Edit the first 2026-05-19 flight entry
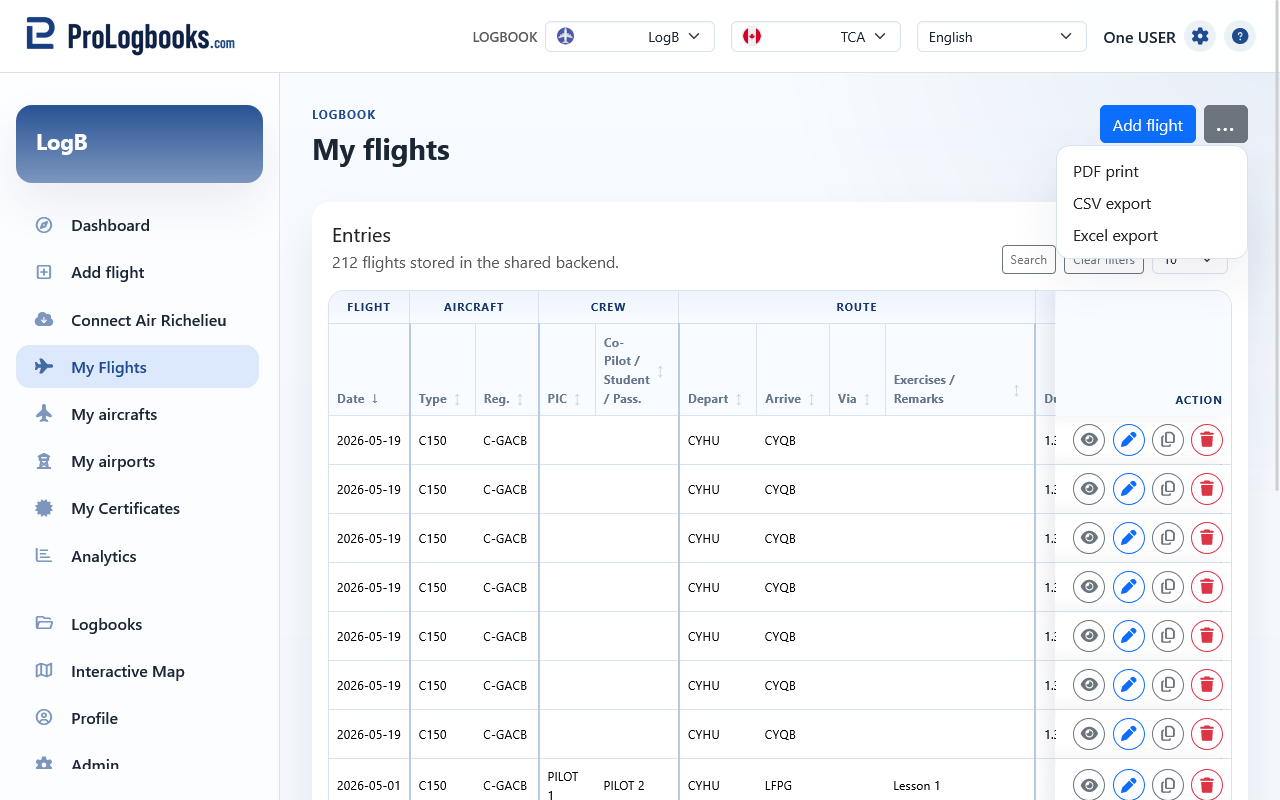The width and height of the screenshot is (1280, 800). point(1129,440)
